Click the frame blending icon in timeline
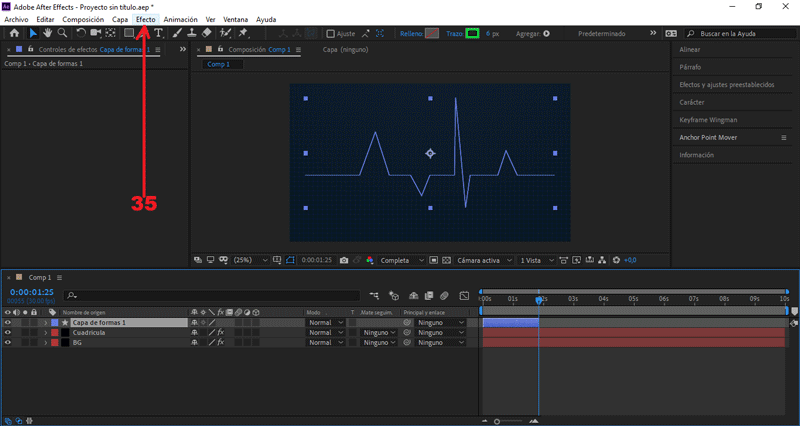 [429, 296]
